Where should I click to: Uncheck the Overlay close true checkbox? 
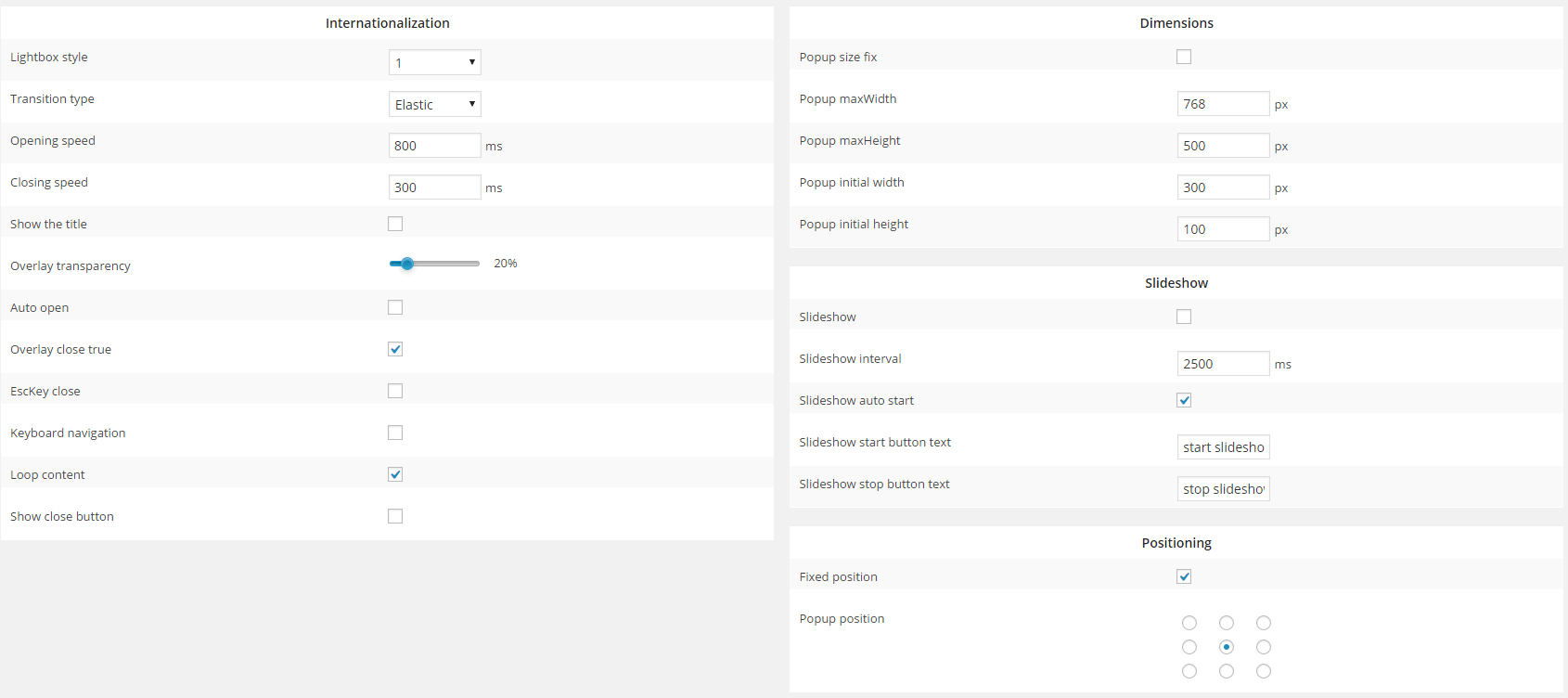(x=395, y=349)
